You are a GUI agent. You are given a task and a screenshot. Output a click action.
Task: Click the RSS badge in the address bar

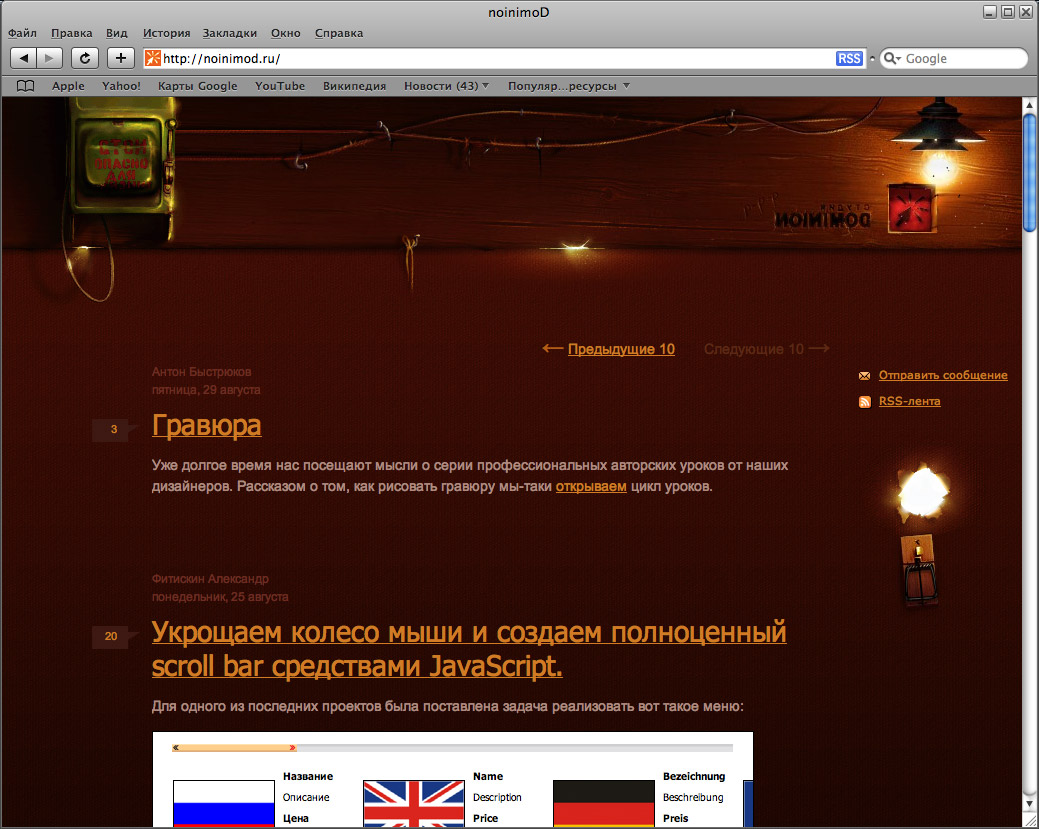pyautogui.click(x=849, y=58)
